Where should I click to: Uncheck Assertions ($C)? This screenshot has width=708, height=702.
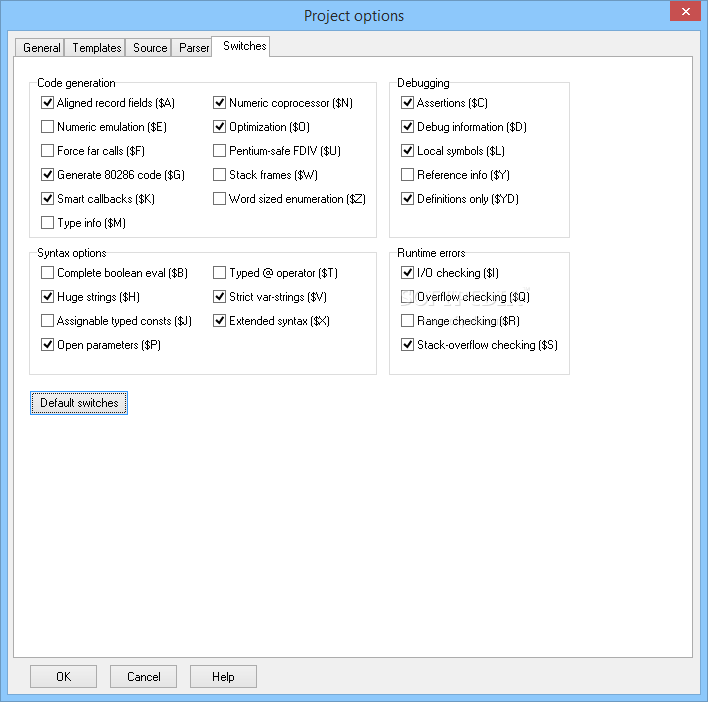coord(407,103)
